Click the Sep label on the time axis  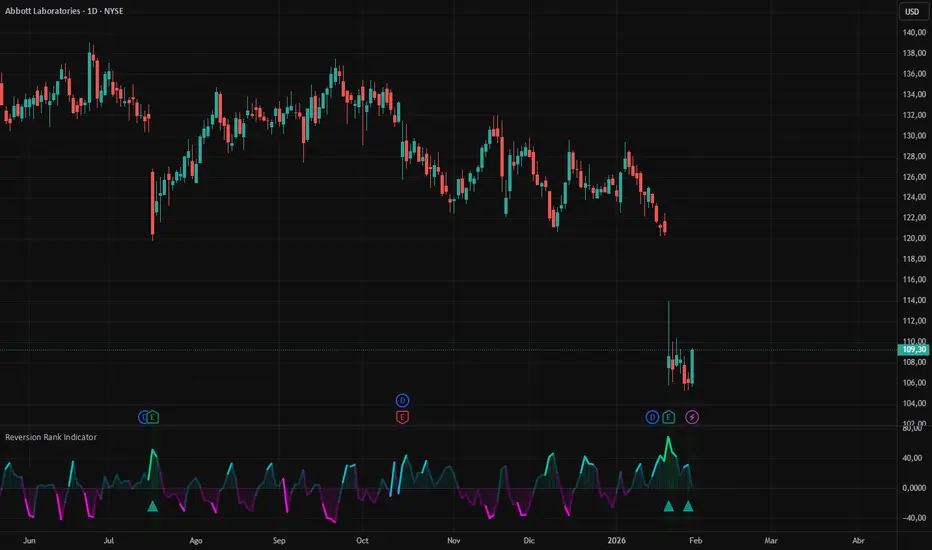(279, 540)
